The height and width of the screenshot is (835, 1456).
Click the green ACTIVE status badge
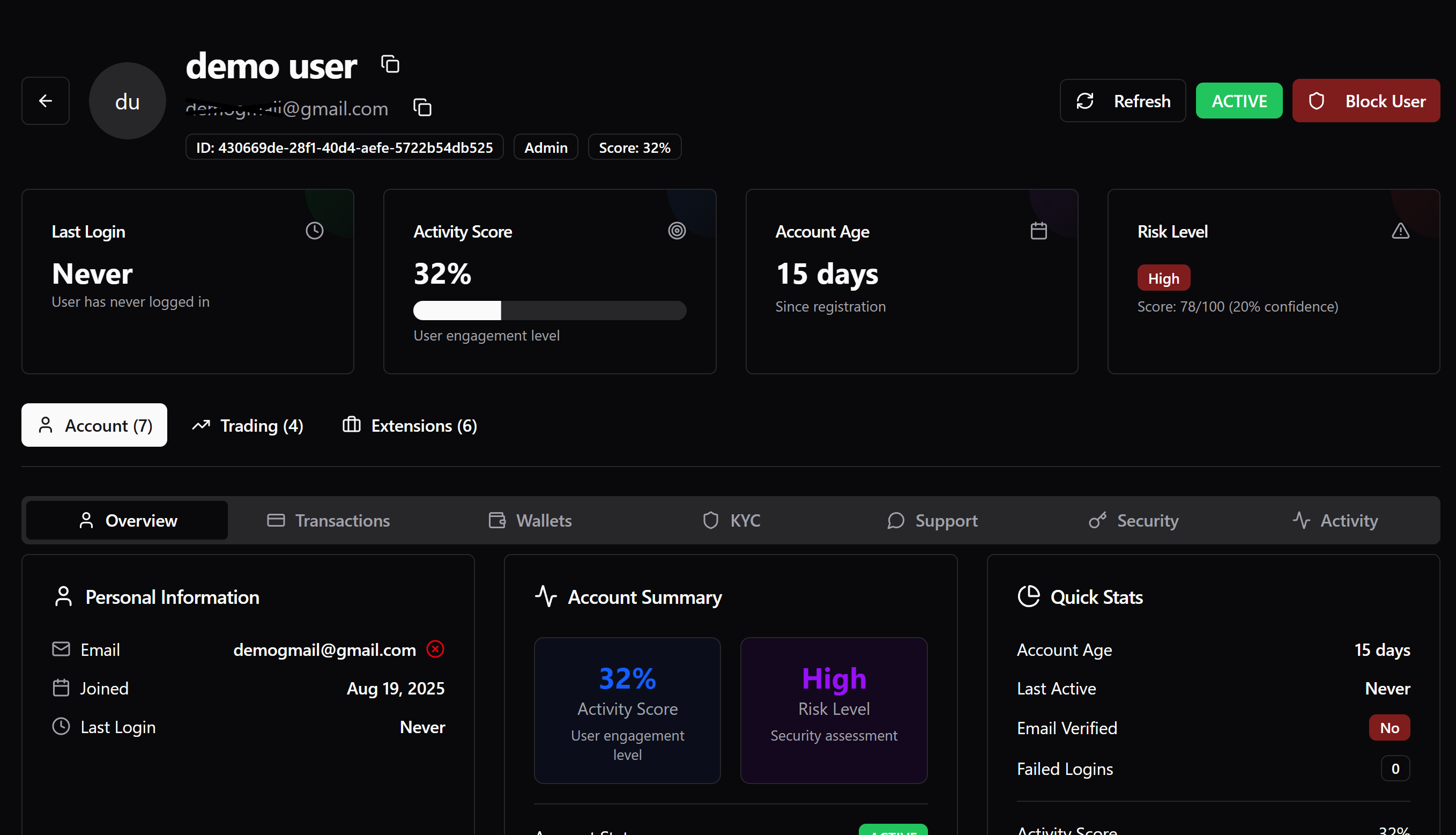[x=1239, y=101]
